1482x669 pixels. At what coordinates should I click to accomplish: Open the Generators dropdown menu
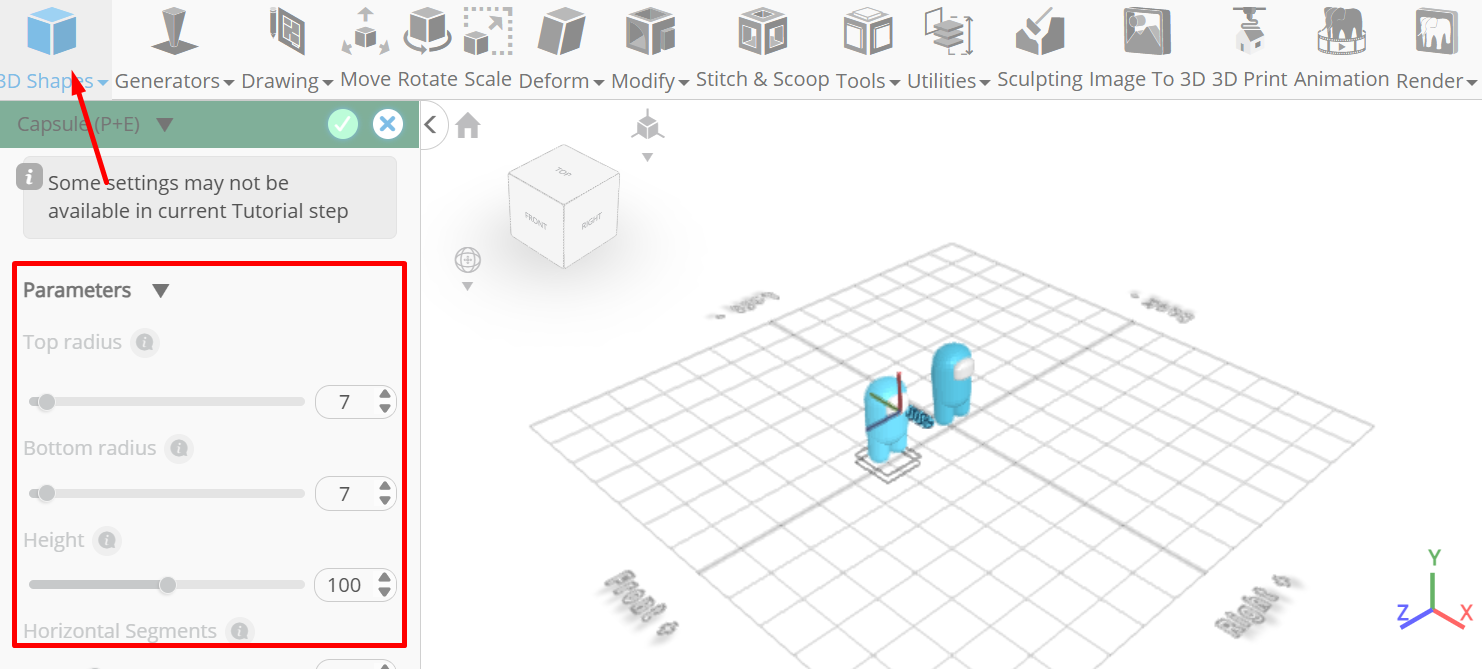(x=229, y=82)
